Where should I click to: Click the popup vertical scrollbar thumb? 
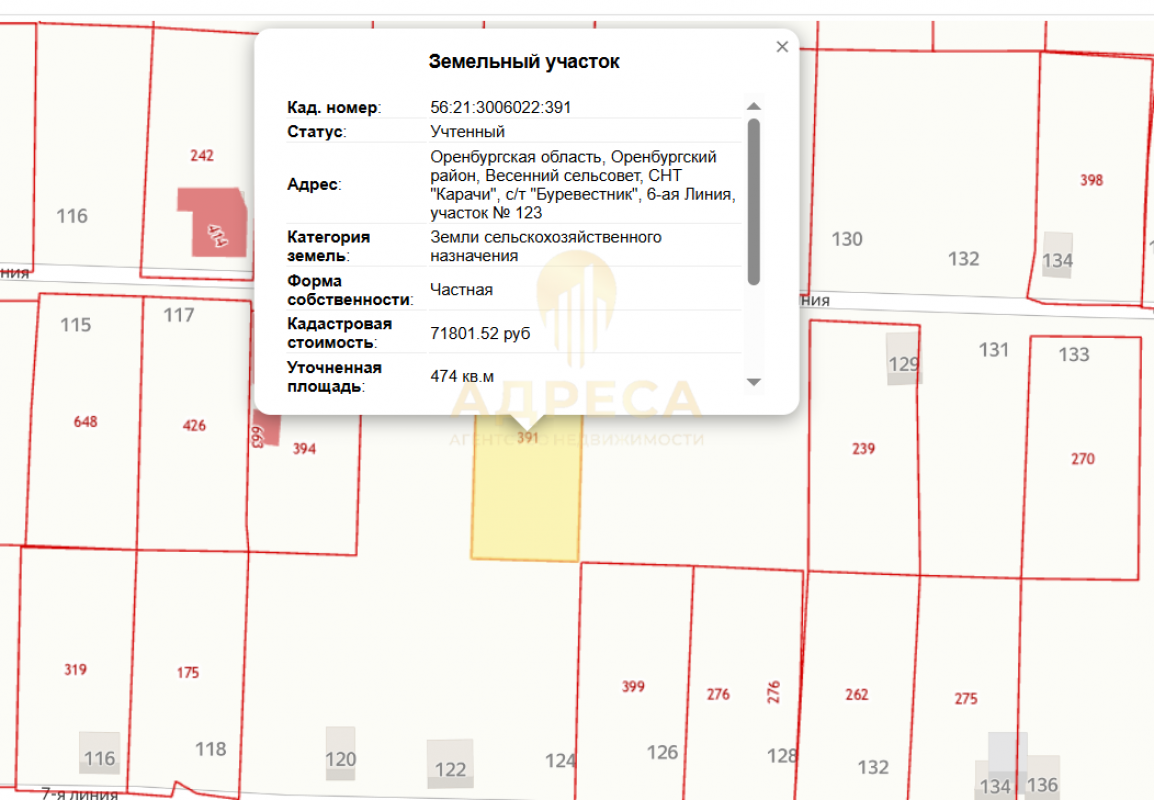pyautogui.click(x=754, y=200)
